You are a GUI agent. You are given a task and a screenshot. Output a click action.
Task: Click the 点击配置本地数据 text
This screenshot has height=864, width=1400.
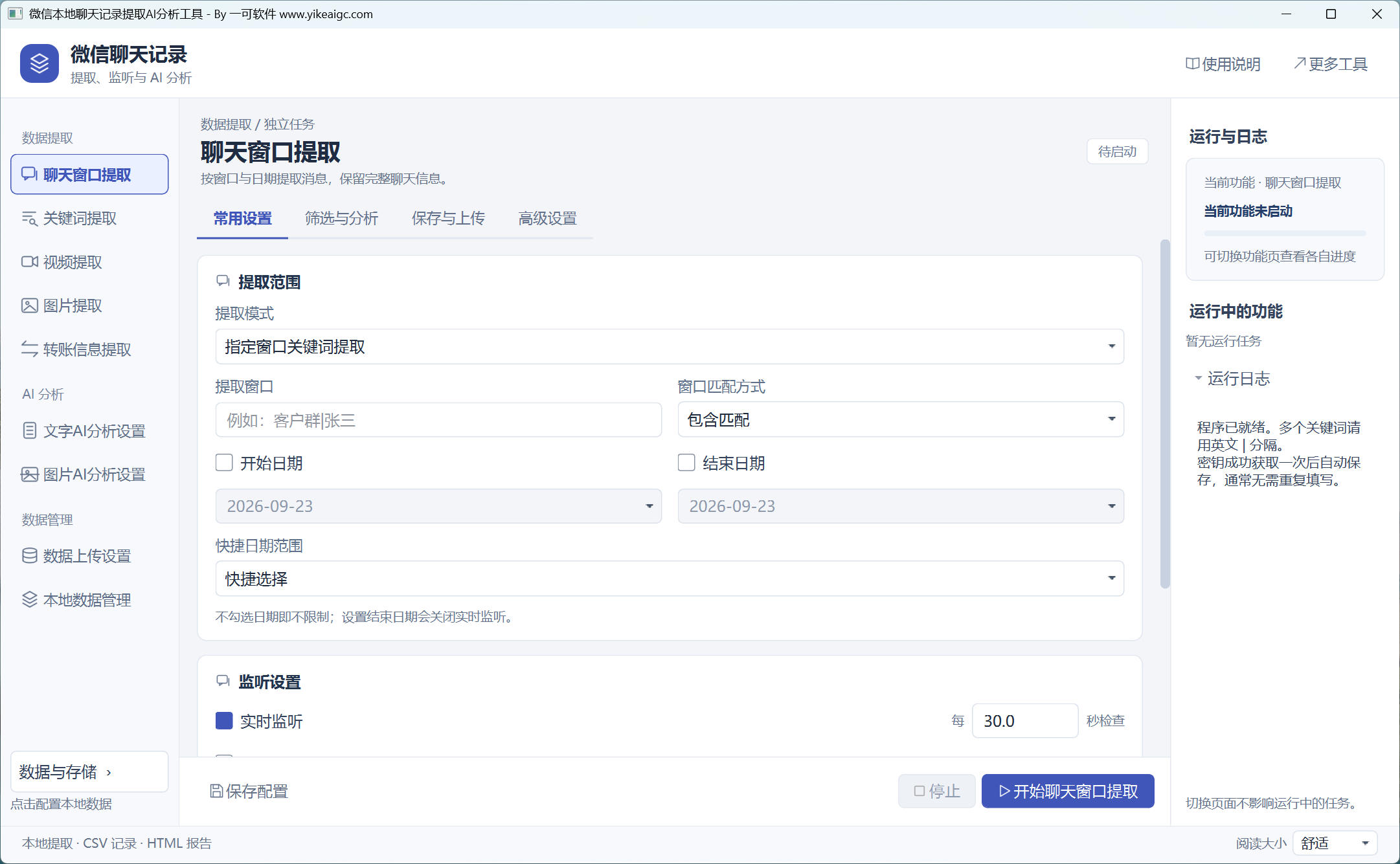point(62,803)
